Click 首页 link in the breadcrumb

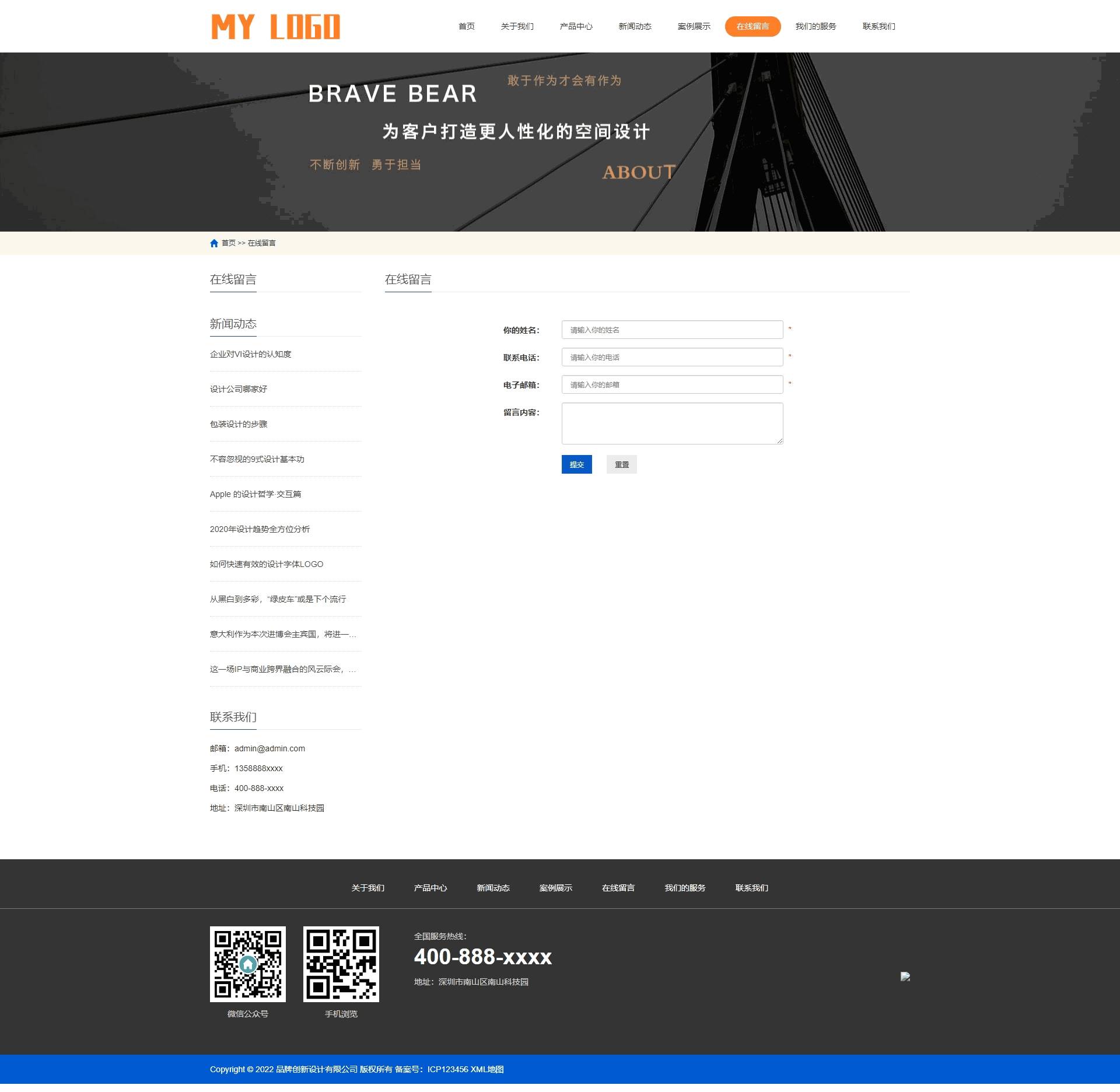point(228,243)
